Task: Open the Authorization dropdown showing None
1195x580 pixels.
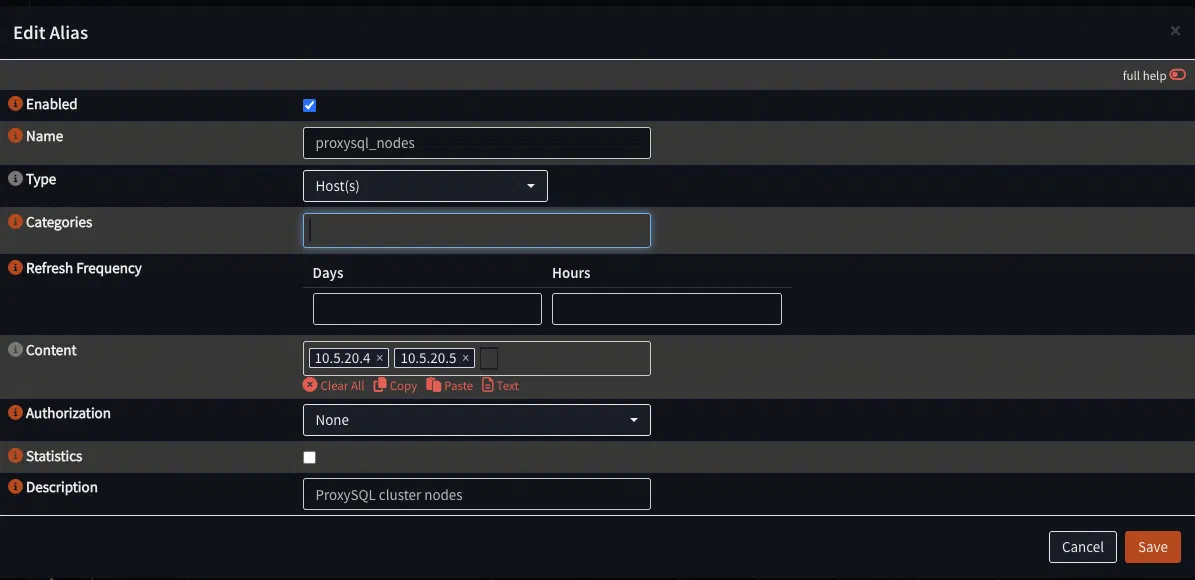Action: tap(477, 420)
